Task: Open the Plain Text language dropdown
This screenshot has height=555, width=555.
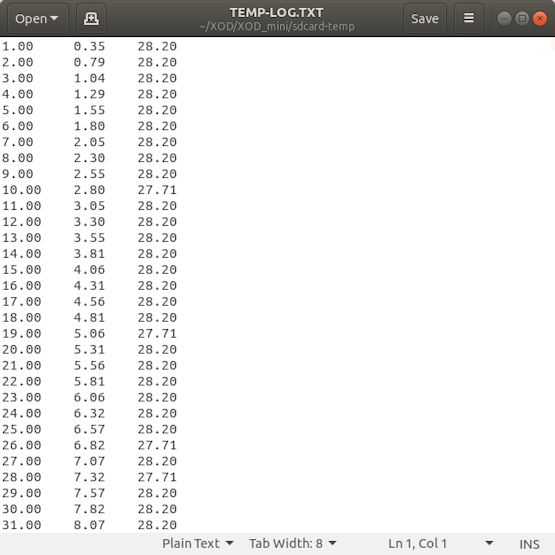Action: point(198,543)
